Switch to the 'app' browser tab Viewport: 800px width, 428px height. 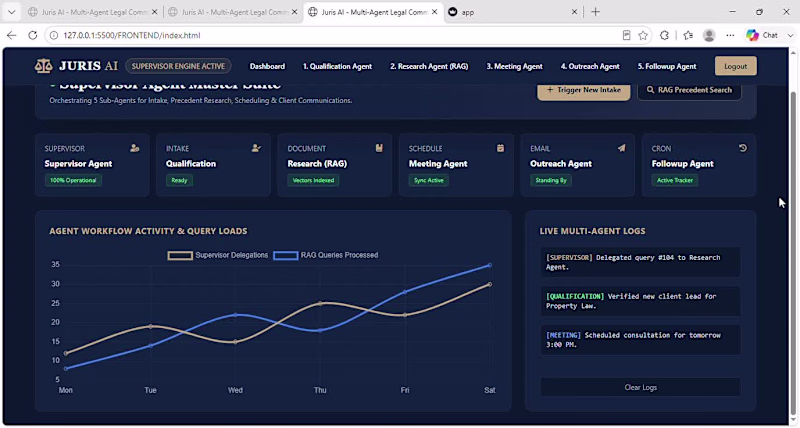coord(513,12)
